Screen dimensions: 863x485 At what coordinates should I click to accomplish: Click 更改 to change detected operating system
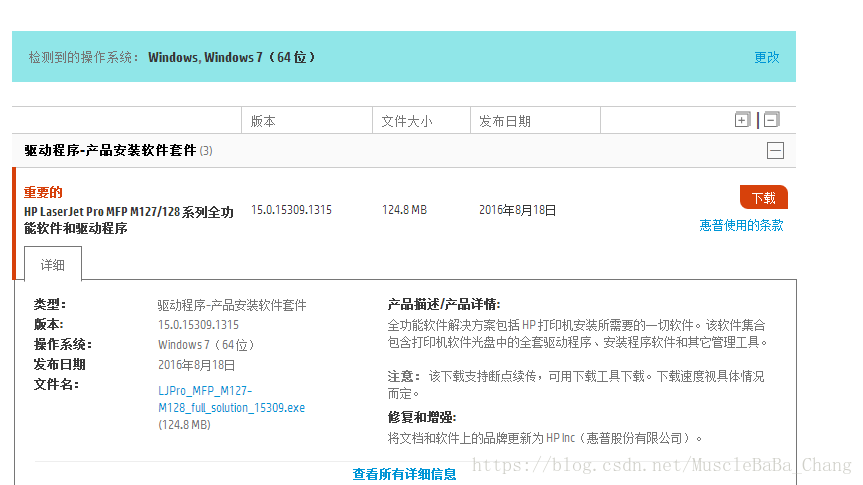tap(766, 57)
